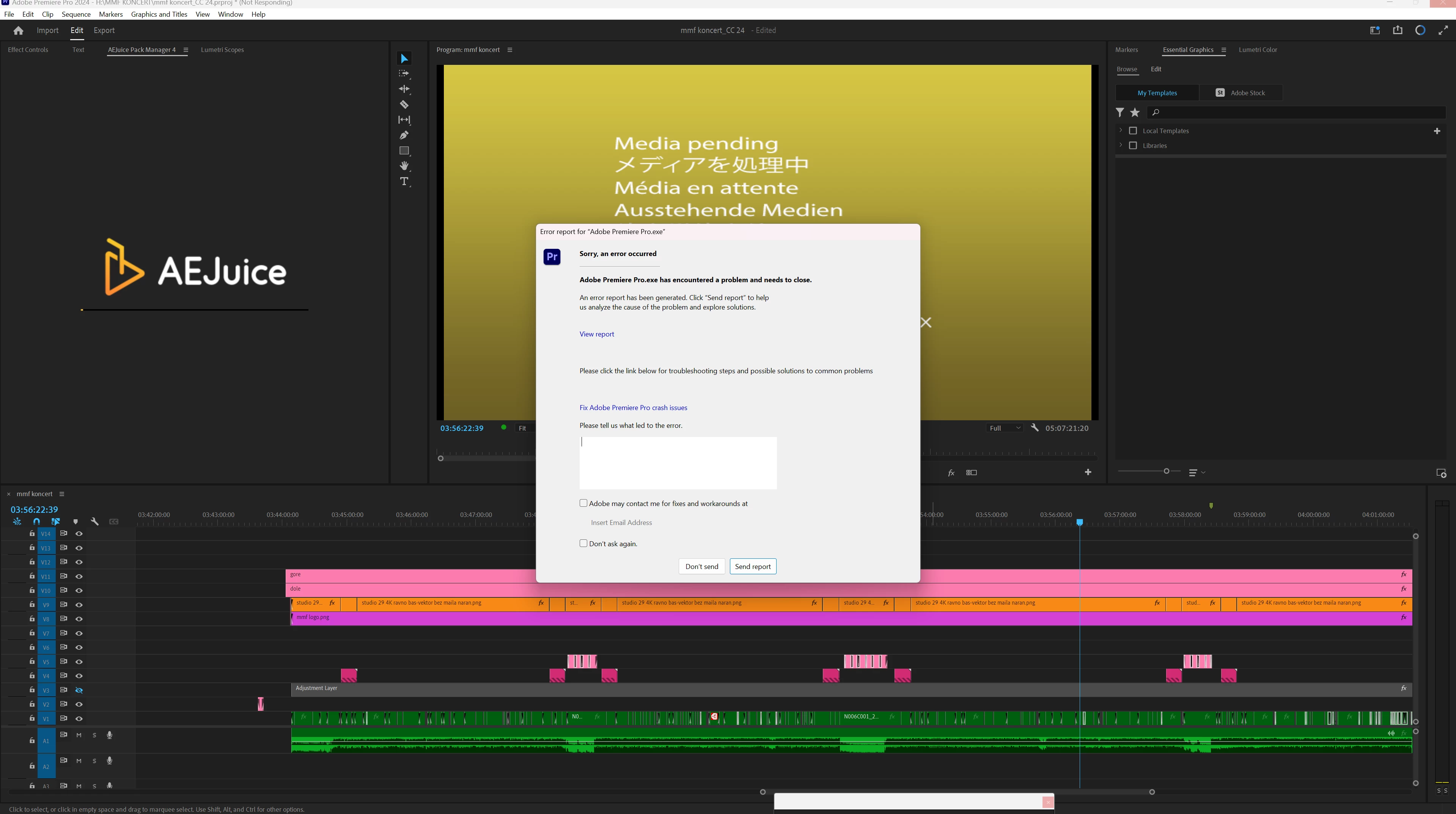Check the Don't ask again checkbox
The image size is (1456, 814).
click(583, 543)
